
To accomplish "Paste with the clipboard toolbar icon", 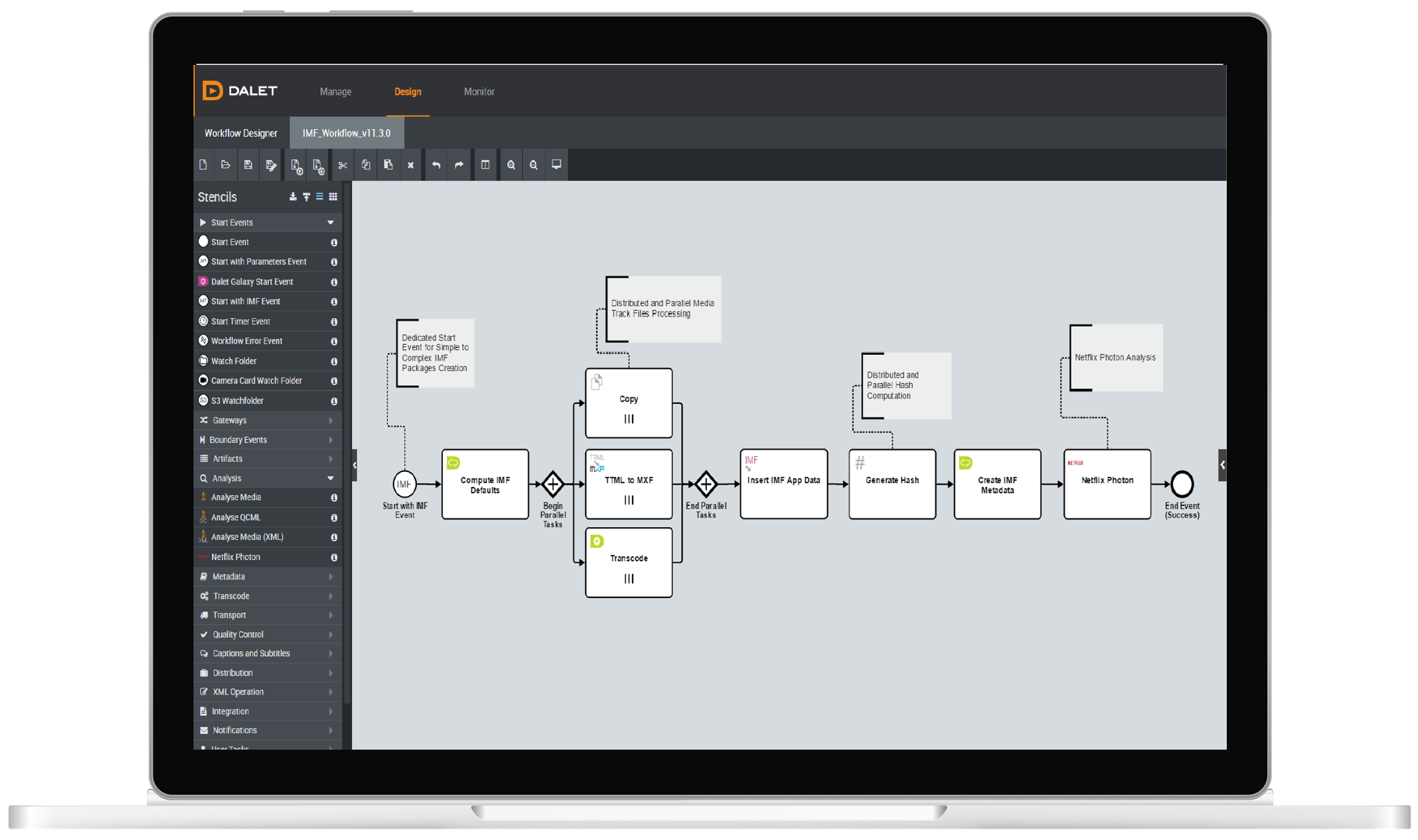I will 388,165.
